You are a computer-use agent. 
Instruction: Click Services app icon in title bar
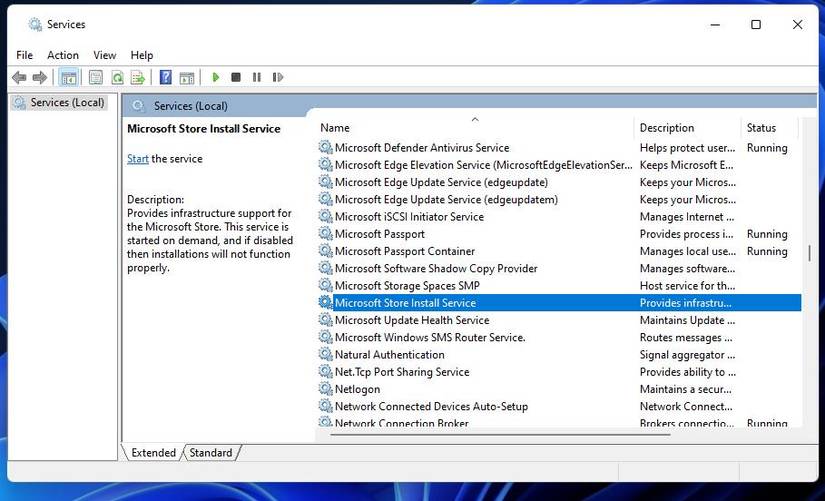35,24
